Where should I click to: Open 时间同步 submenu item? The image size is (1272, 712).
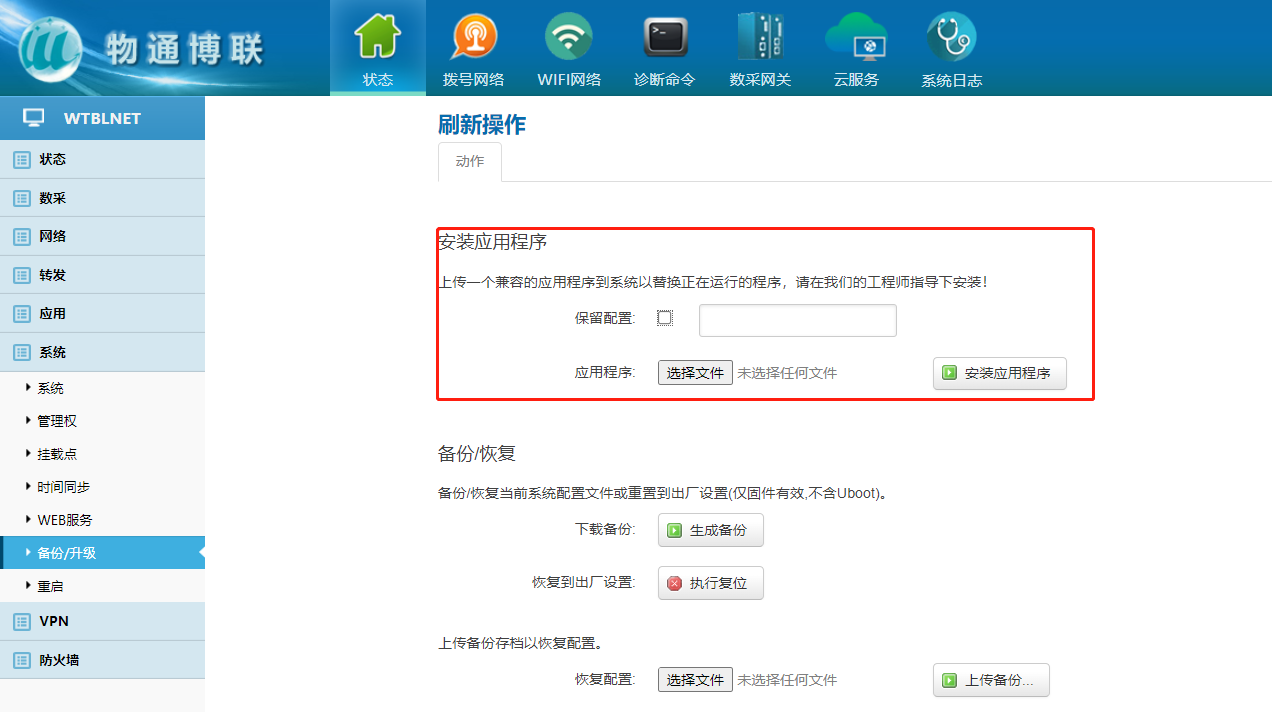click(x=64, y=487)
